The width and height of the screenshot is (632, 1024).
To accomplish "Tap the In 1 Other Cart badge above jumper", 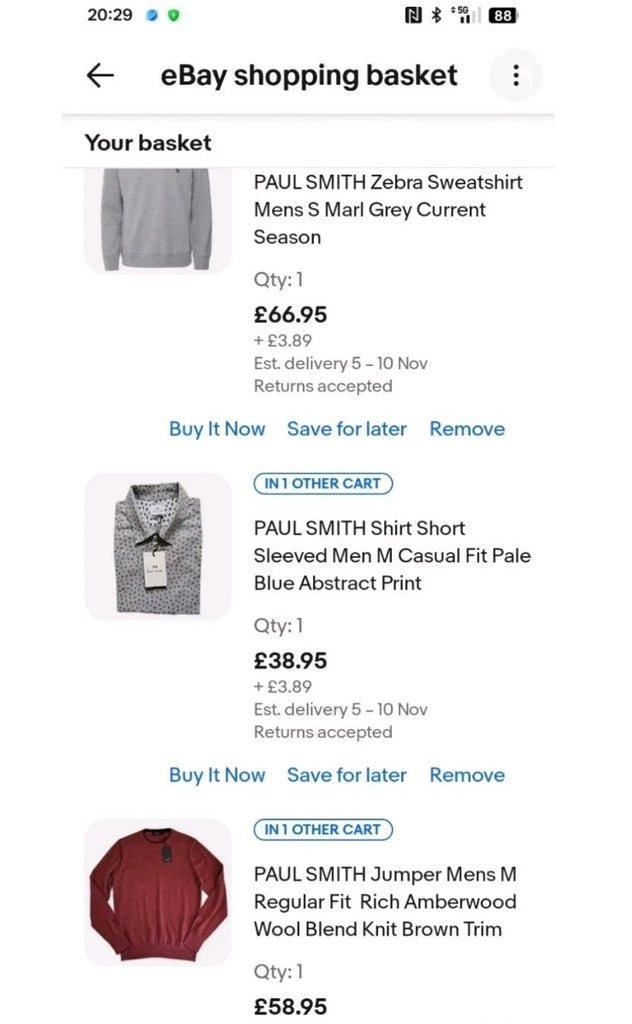I will tap(323, 830).
